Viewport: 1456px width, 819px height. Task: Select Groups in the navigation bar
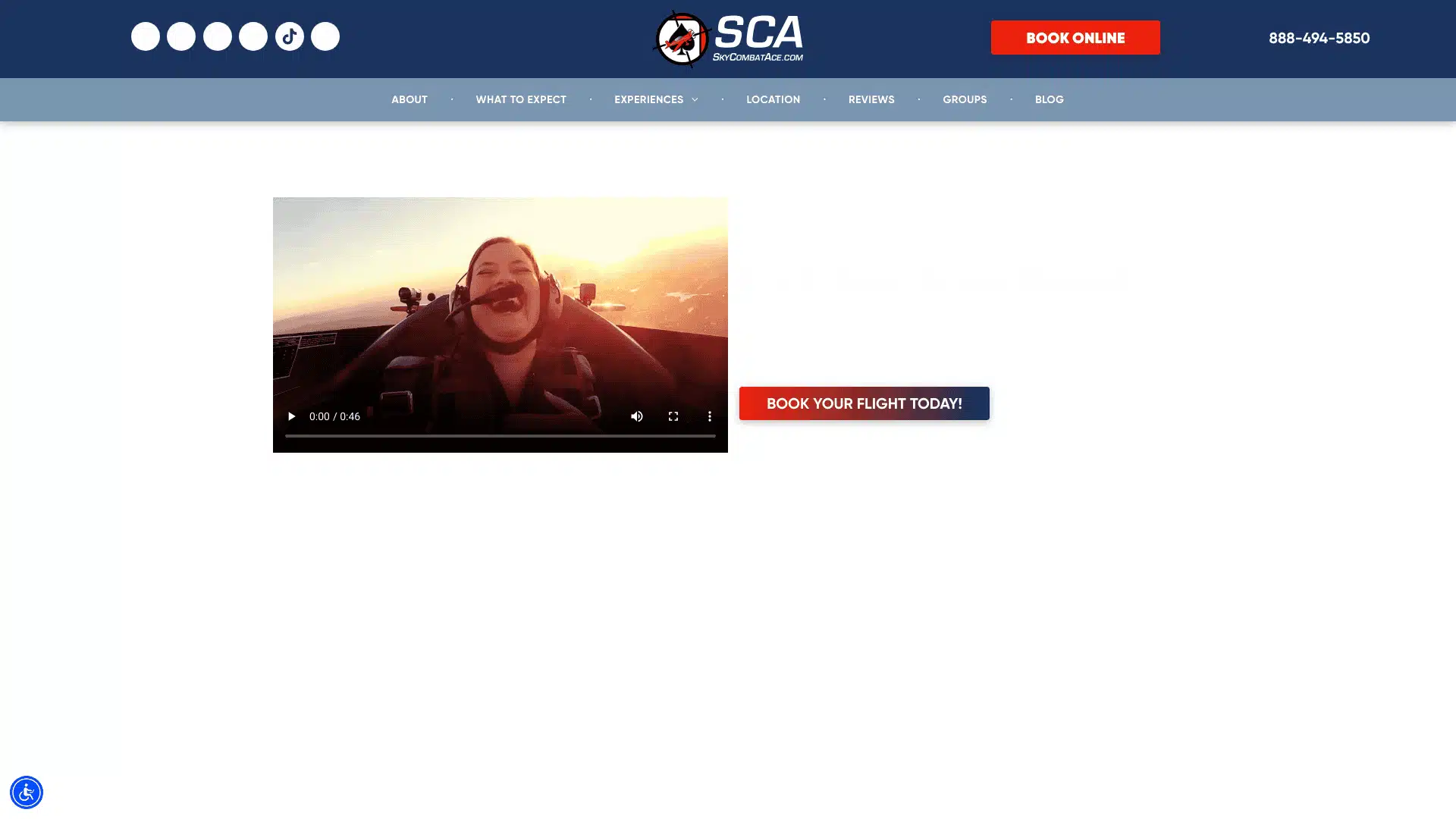[x=964, y=100]
